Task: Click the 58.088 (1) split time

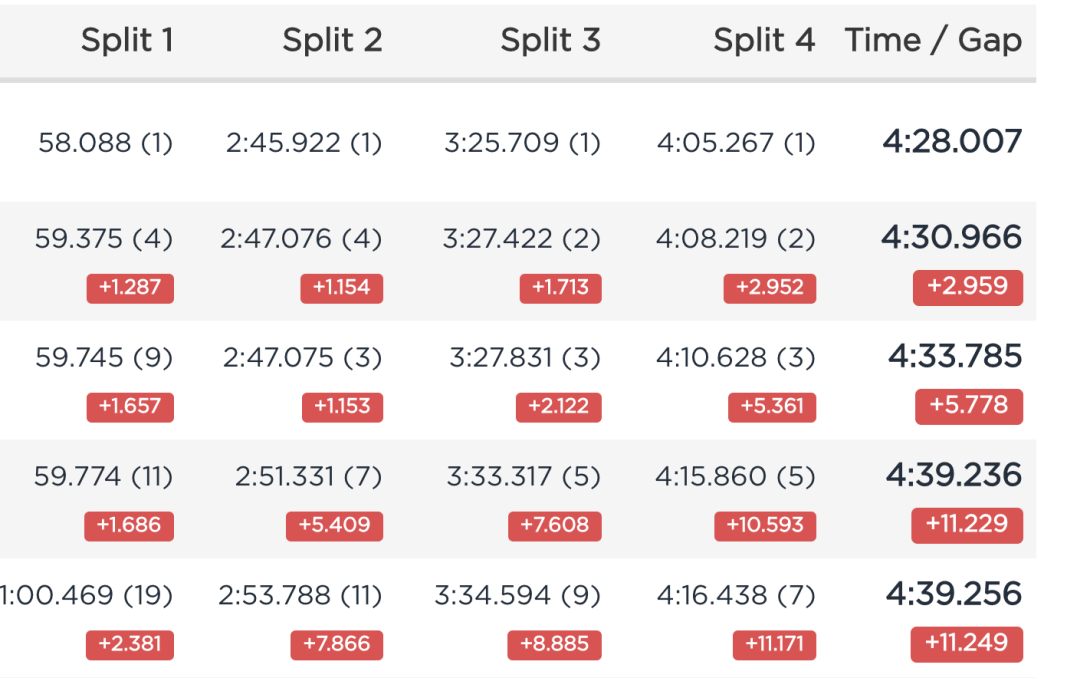Action: pos(106,143)
